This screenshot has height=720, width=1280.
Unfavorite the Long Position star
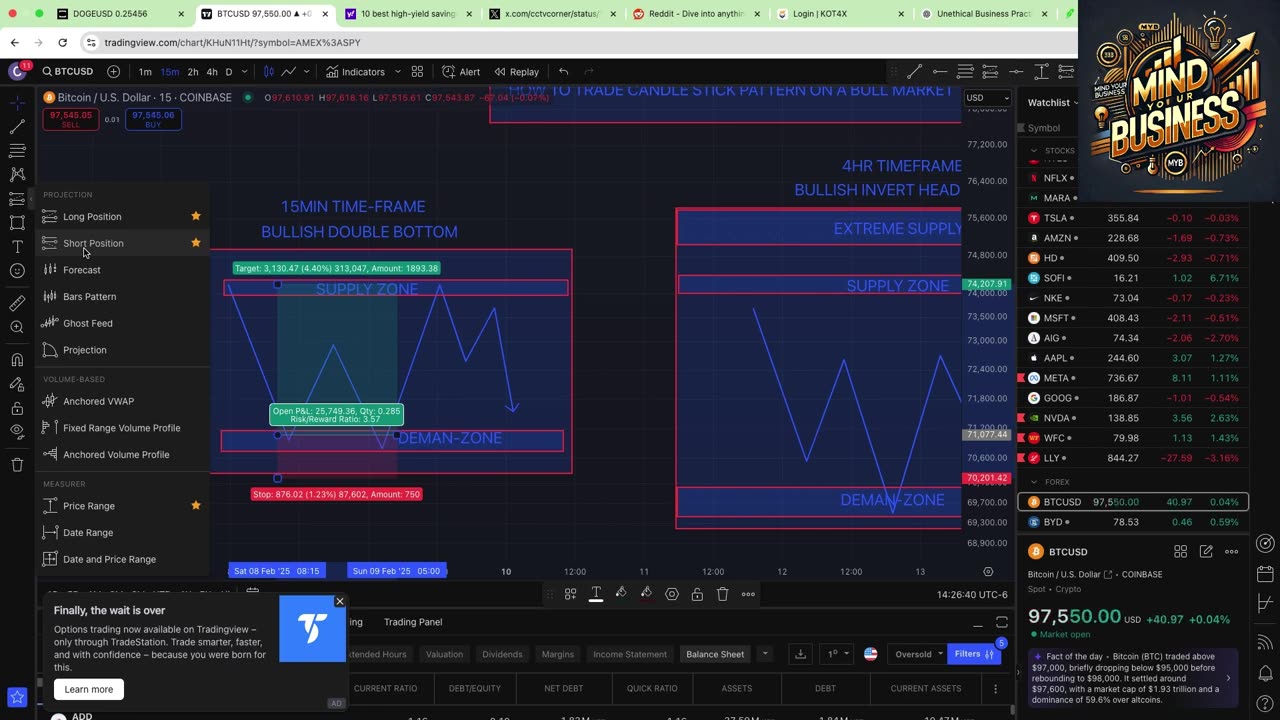[196, 216]
